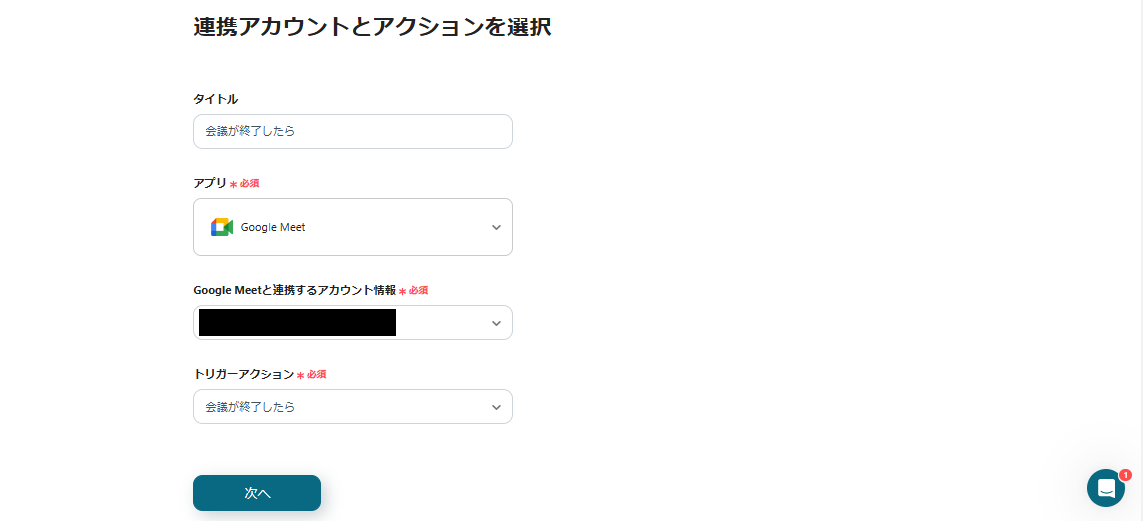This screenshot has height=521, width=1143.
Task: Click the アプリ field label
Action: 210,183
